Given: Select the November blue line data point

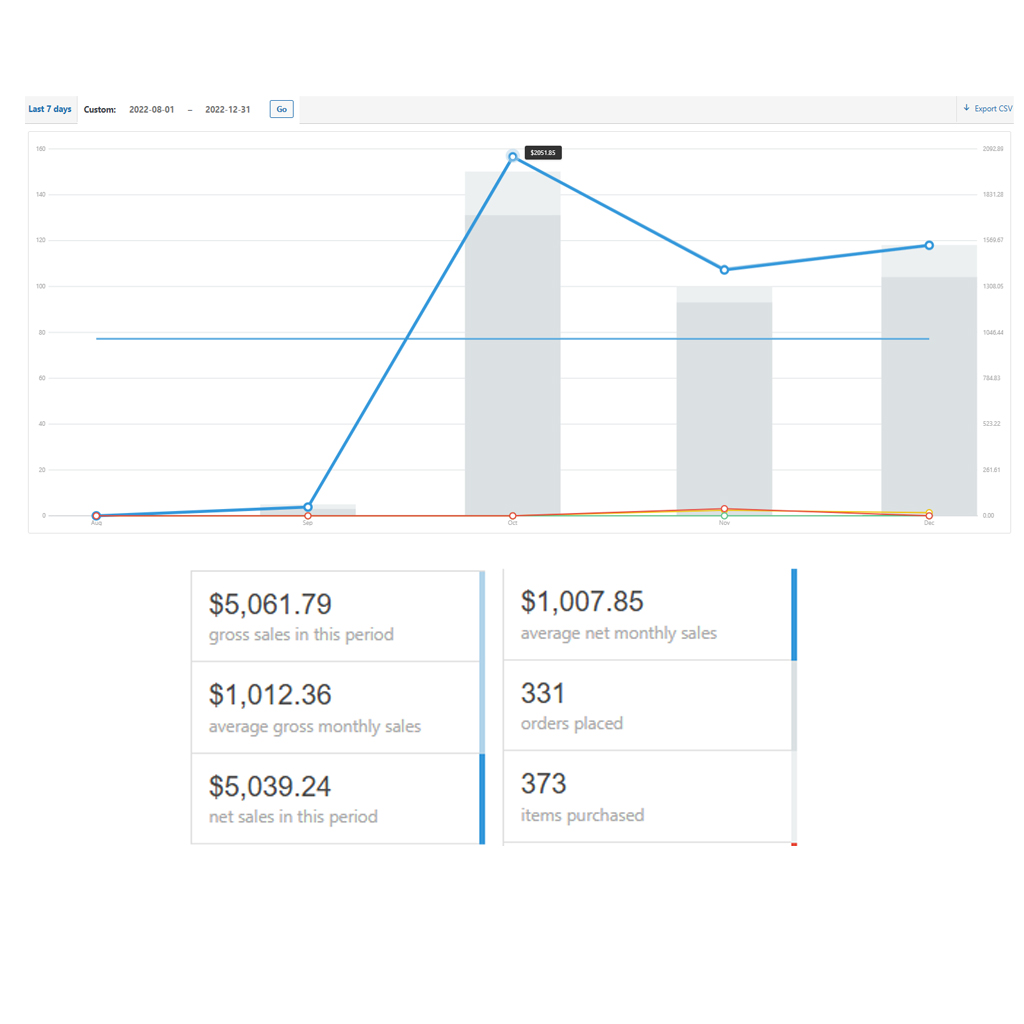Looking at the screenshot, I should point(725,270).
